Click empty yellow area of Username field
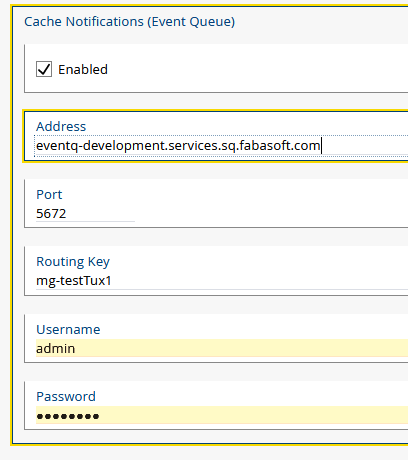 (240, 348)
